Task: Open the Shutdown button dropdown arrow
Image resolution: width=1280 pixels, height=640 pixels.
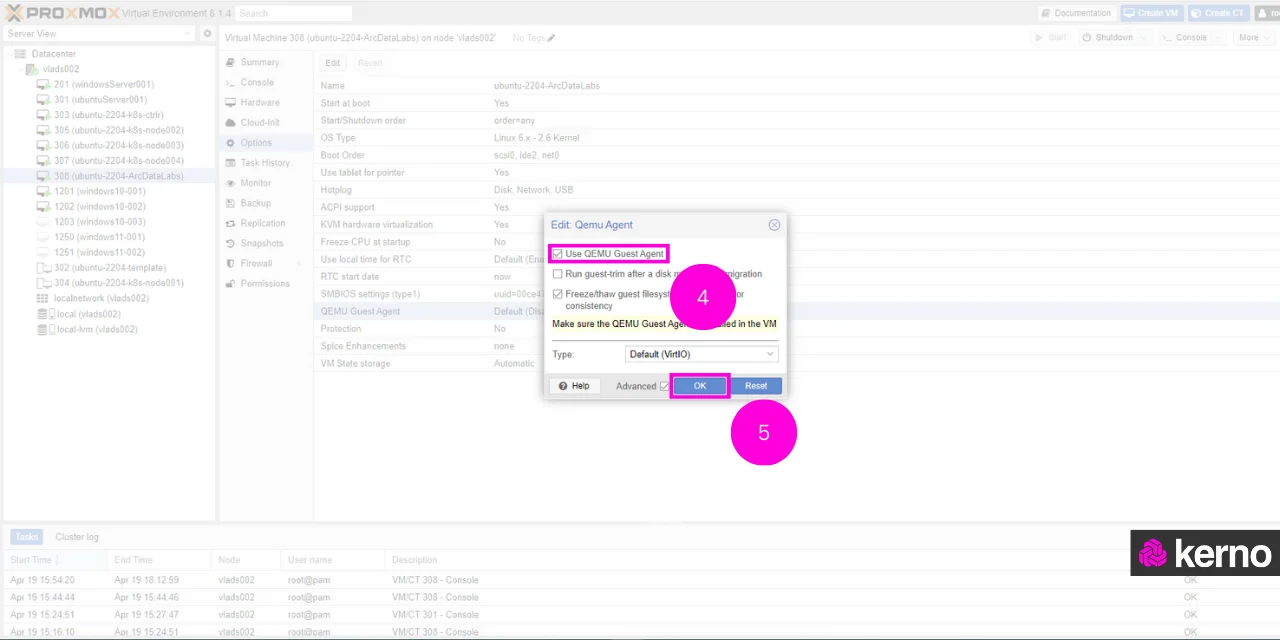Action: (x=1145, y=38)
